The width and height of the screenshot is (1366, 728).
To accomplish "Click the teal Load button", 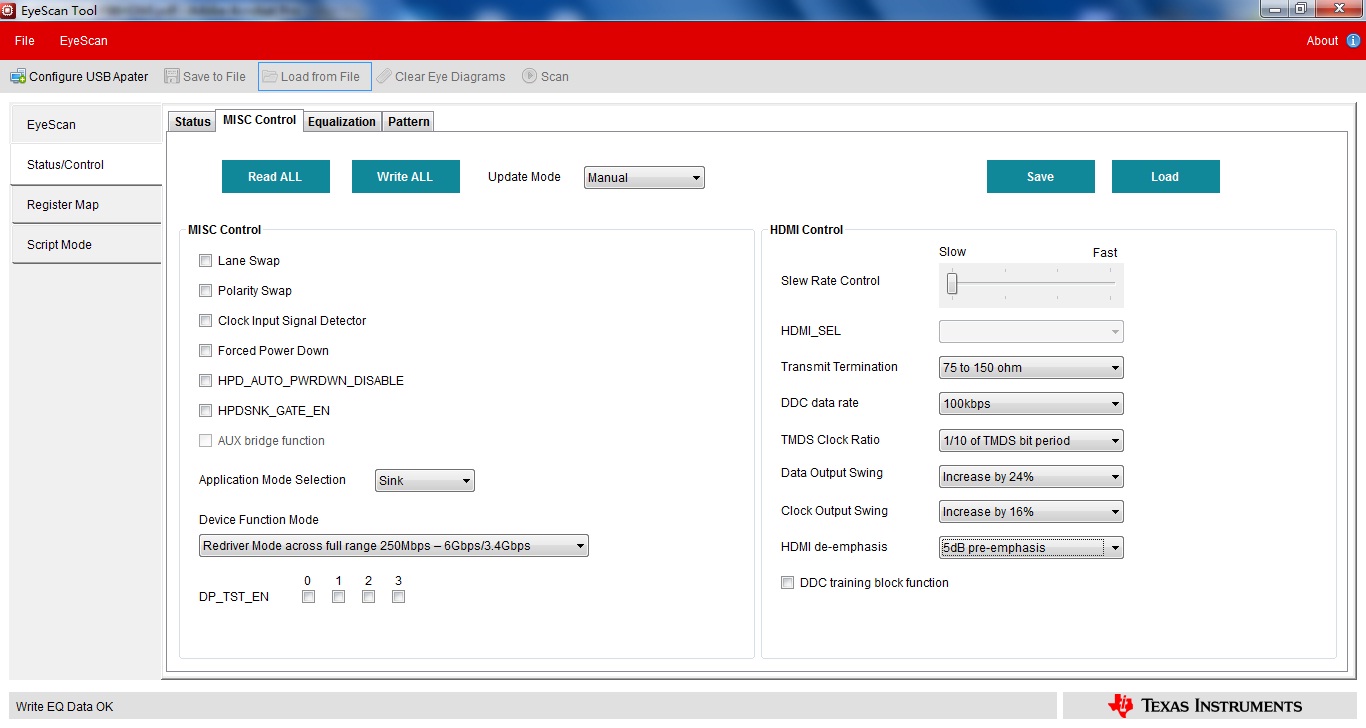I will [1165, 177].
